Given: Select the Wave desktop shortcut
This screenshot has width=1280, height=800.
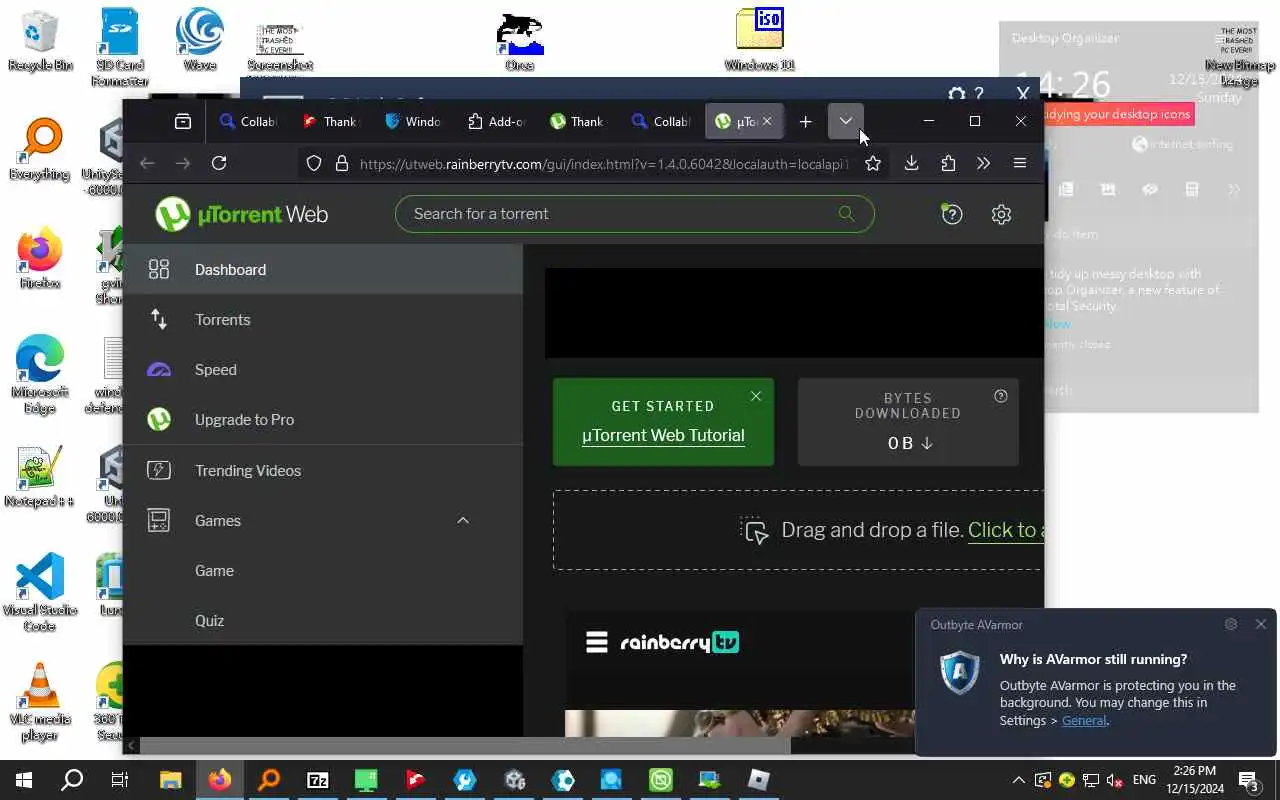Looking at the screenshot, I should [x=200, y=41].
